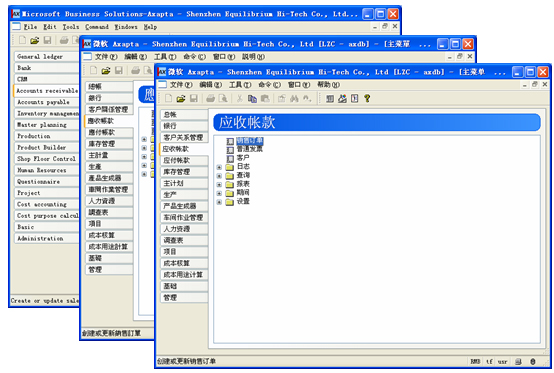Select Administration in English window sidebar
Image resolution: width=554 pixels, height=373 pixels.
47,238
